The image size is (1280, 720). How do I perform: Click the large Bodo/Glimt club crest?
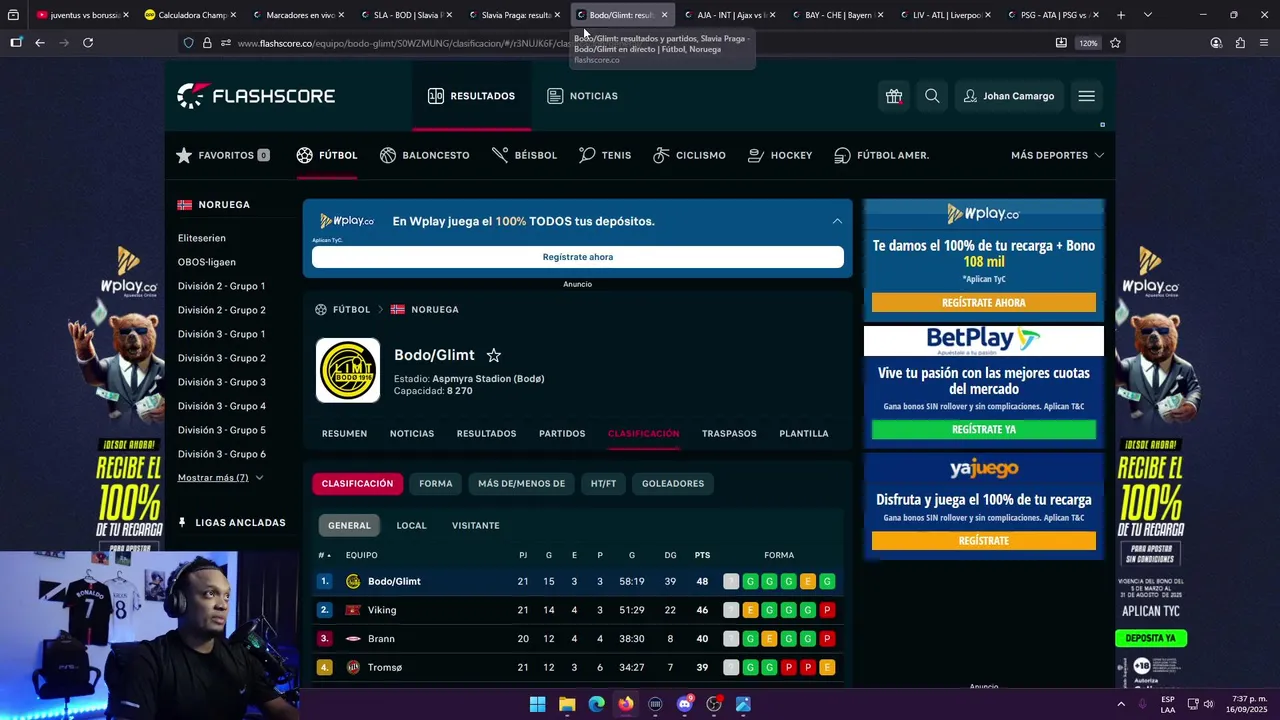click(x=348, y=370)
